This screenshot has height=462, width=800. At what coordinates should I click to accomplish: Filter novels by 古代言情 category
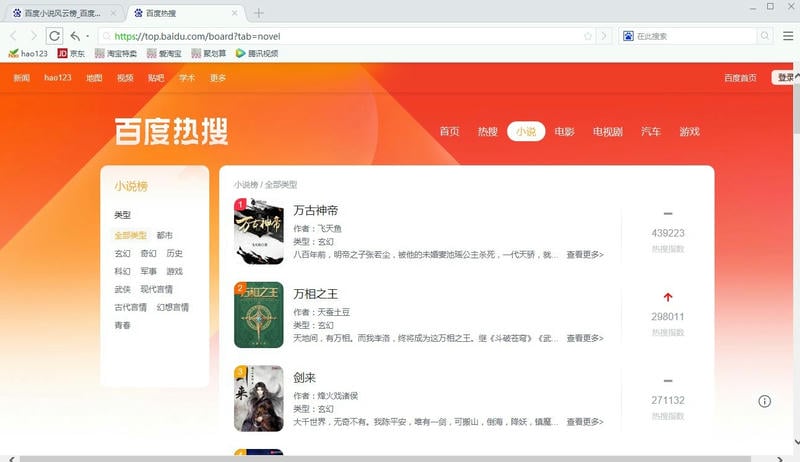(131, 307)
